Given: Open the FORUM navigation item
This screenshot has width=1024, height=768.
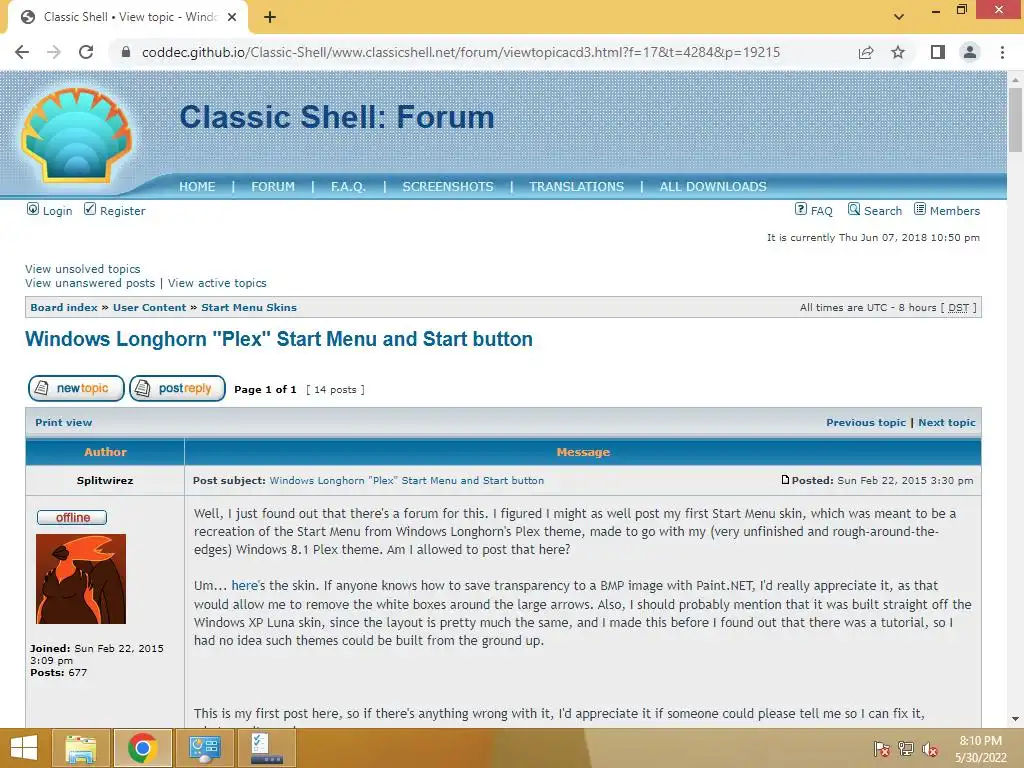Looking at the screenshot, I should (273, 187).
